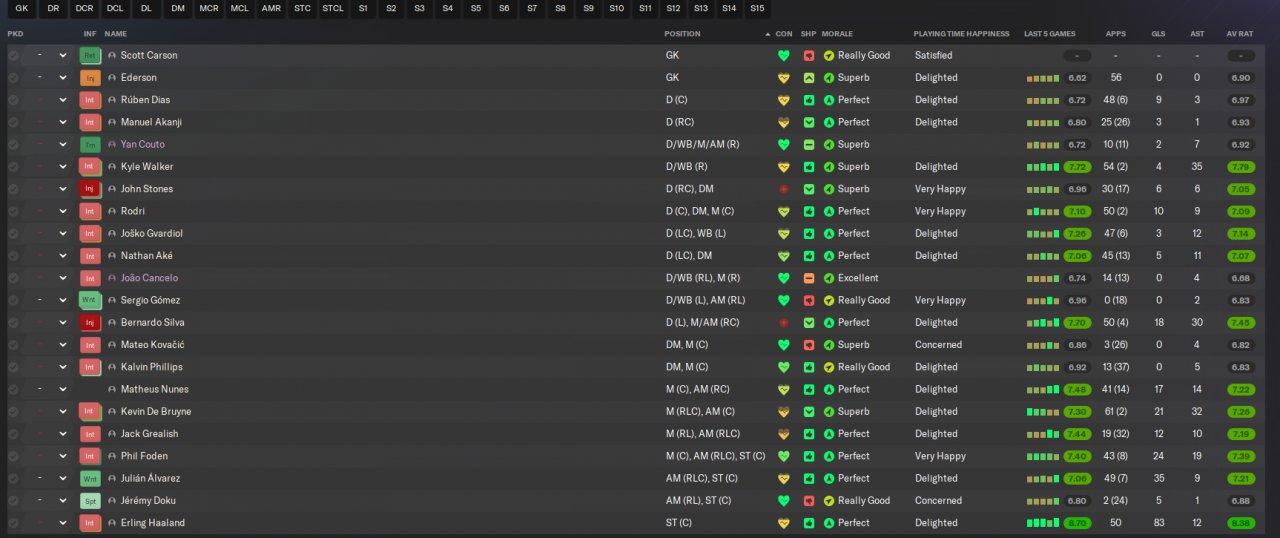Toggle the pick checkmark for Joško Gvardiol
This screenshot has height=538, width=1280.
tap(13, 234)
